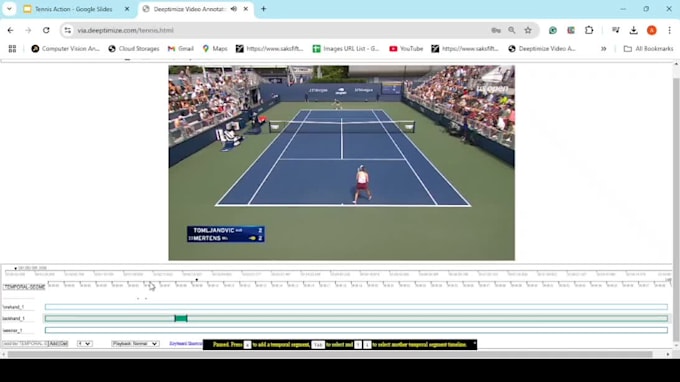This screenshot has height=382, width=680.
Task: Click the black playhead marker on the timeline
Action: (196, 280)
